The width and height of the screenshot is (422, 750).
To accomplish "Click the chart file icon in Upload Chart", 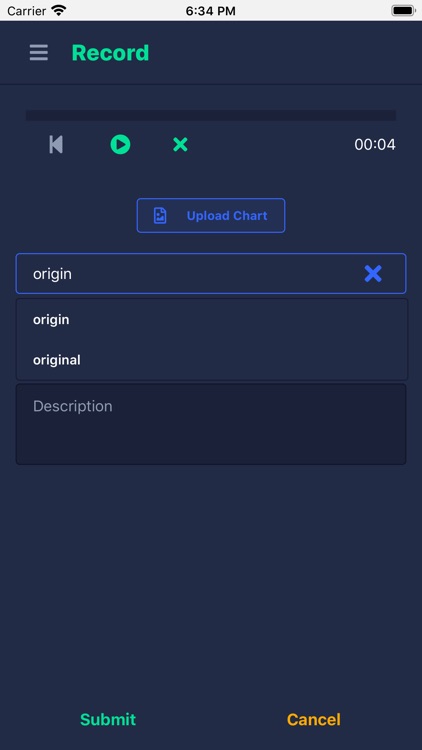I will [160, 216].
